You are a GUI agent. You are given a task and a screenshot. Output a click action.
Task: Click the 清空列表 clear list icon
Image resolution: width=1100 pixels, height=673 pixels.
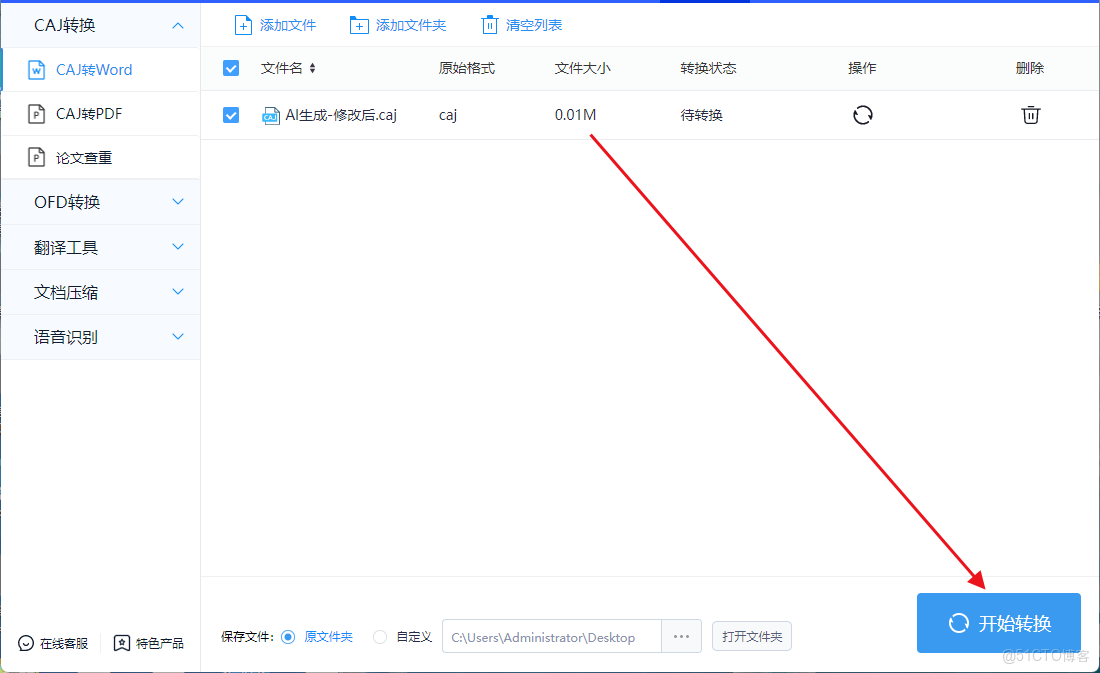click(x=489, y=24)
